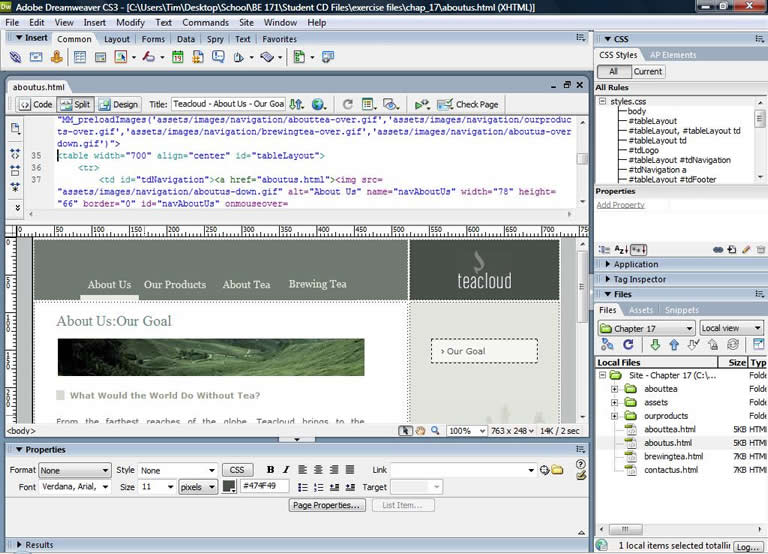
Task: Select aboutus.html in Files list
Action: click(668, 443)
